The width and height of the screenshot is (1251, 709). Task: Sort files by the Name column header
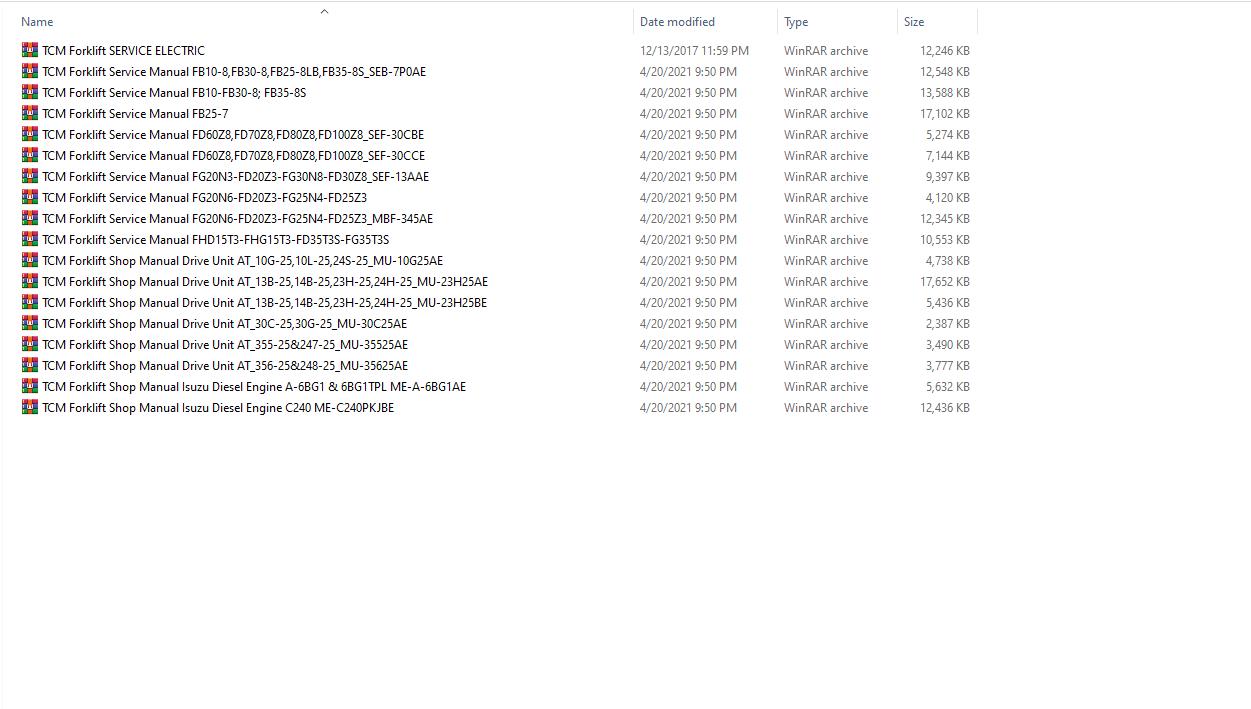(37, 22)
